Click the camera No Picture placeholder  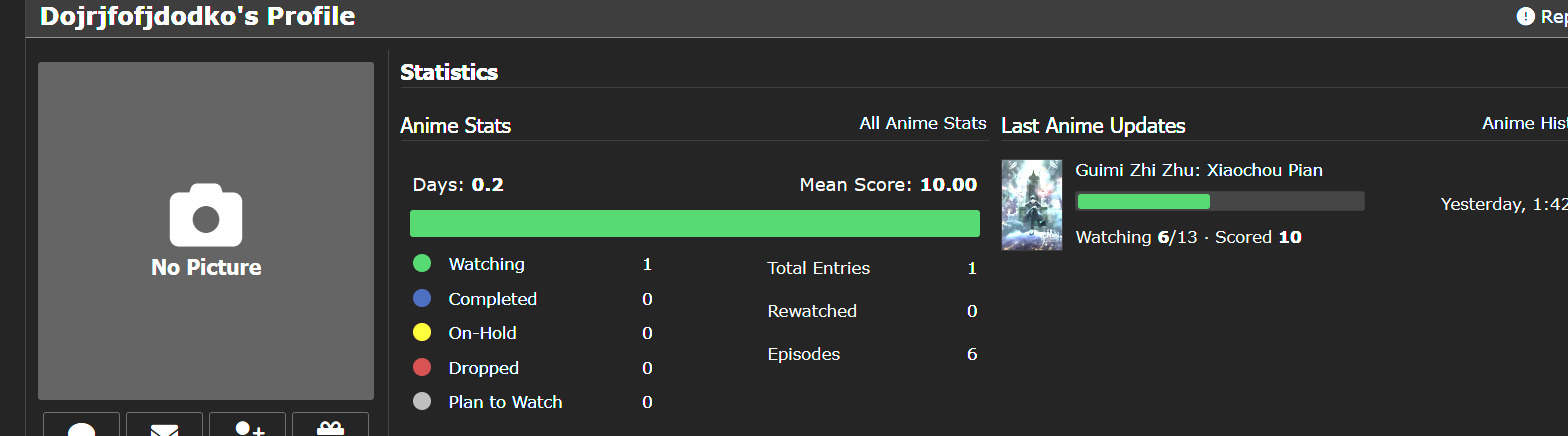click(x=206, y=230)
